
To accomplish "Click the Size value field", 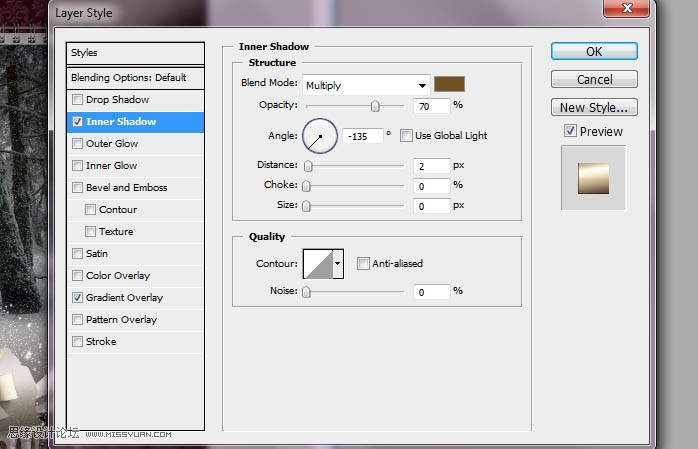I will coord(431,206).
